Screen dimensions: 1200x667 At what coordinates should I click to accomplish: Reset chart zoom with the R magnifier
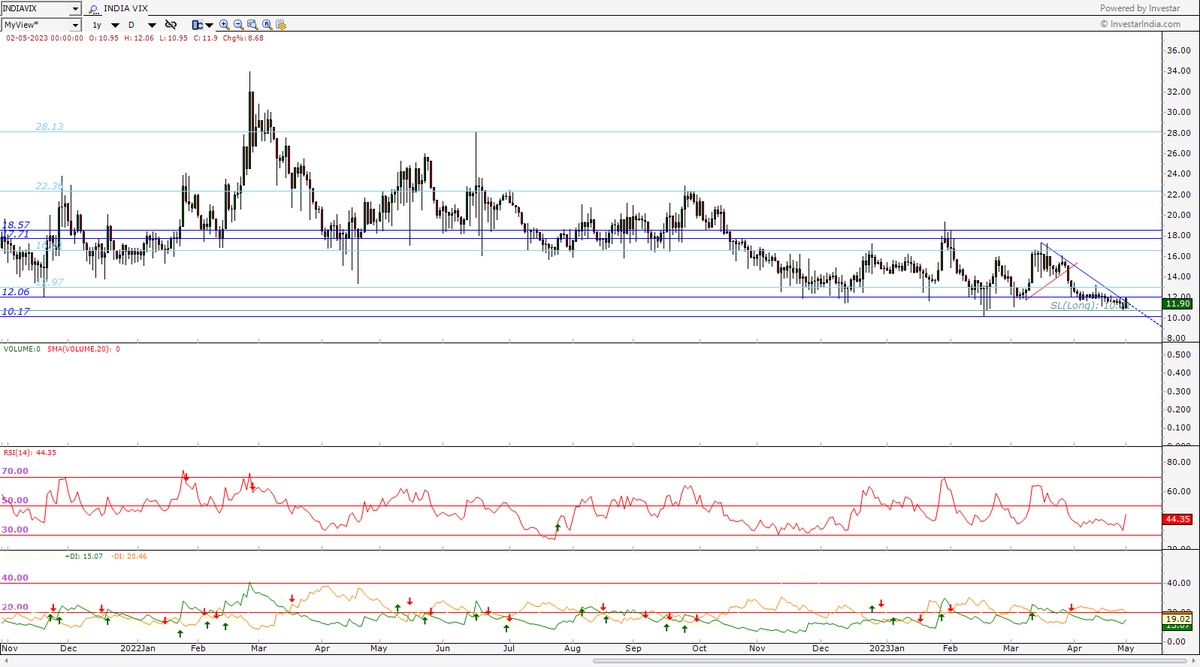point(266,23)
